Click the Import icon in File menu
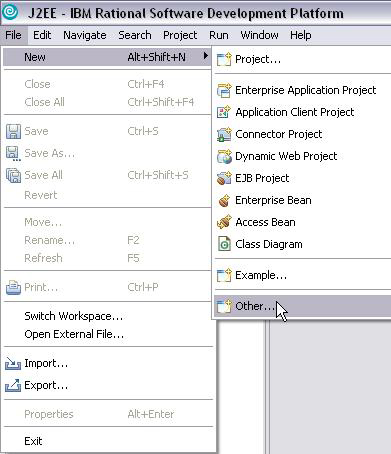The width and height of the screenshot is (391, 454). point(13,363)
